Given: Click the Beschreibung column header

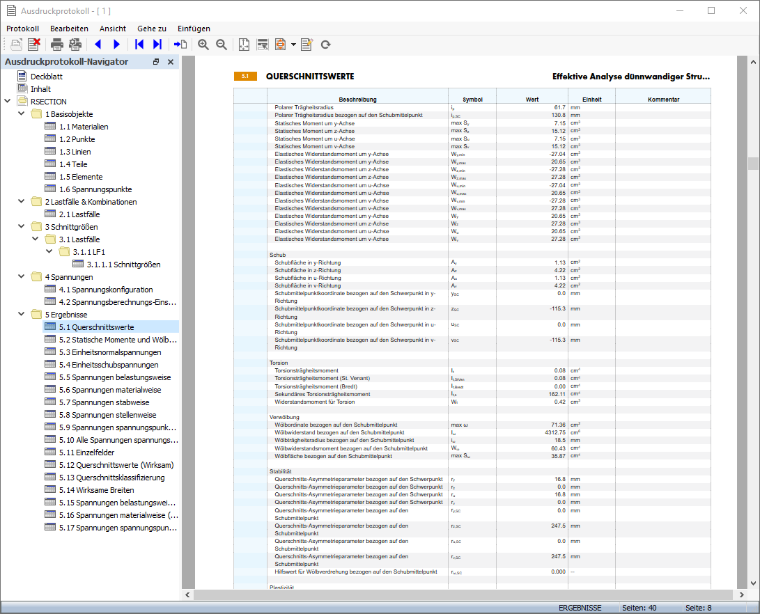Looking at the screenshot, I should click(x=358, y=99).
